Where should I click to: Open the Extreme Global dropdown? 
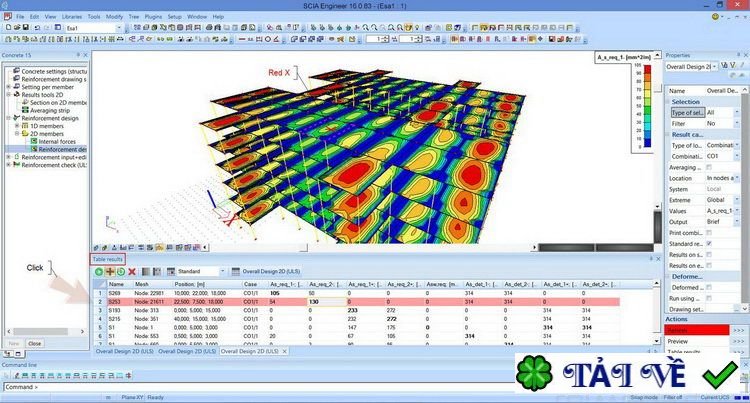pos(737,200)
